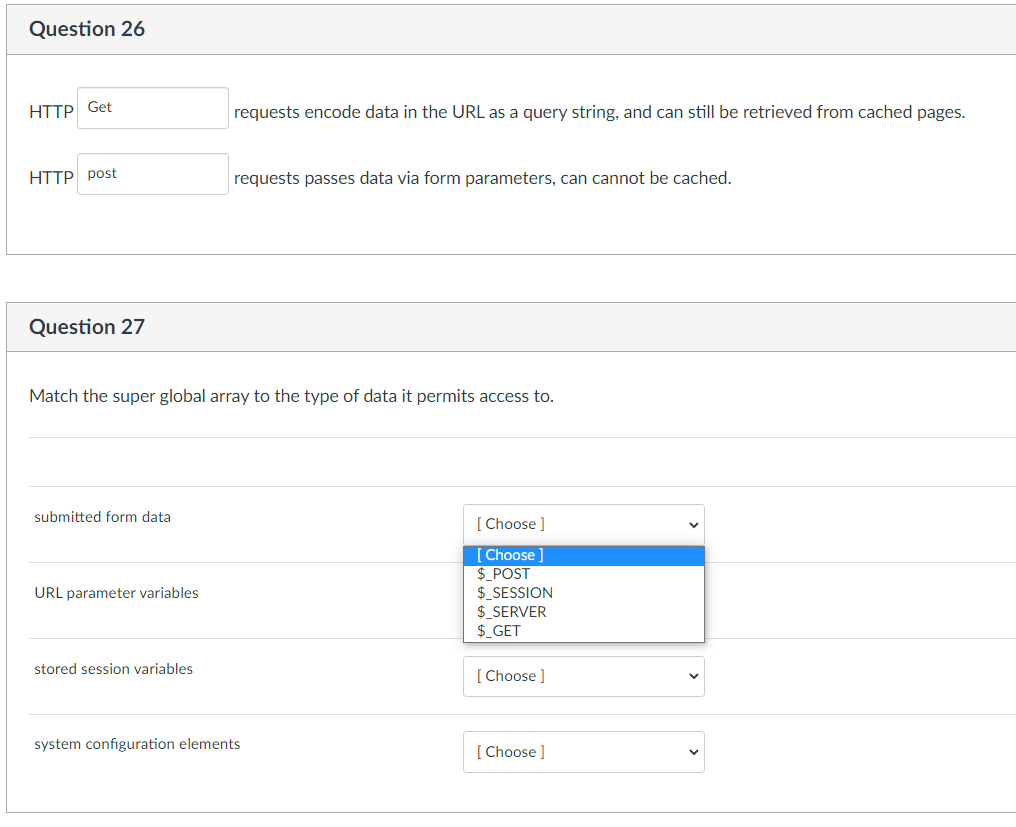Click the URL parameter variables label
The height and width of the screenshot is (827, 1016).
point(116,593)
